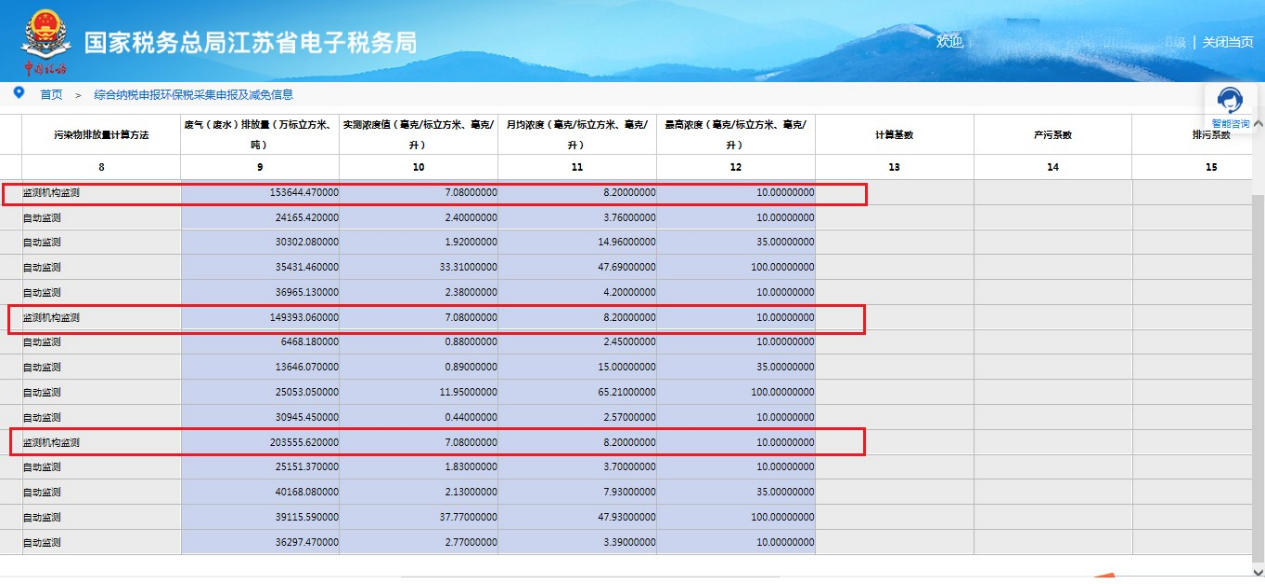
Task: Open first row 监测机构监测 calculation method cell
Action: (101, 192)
